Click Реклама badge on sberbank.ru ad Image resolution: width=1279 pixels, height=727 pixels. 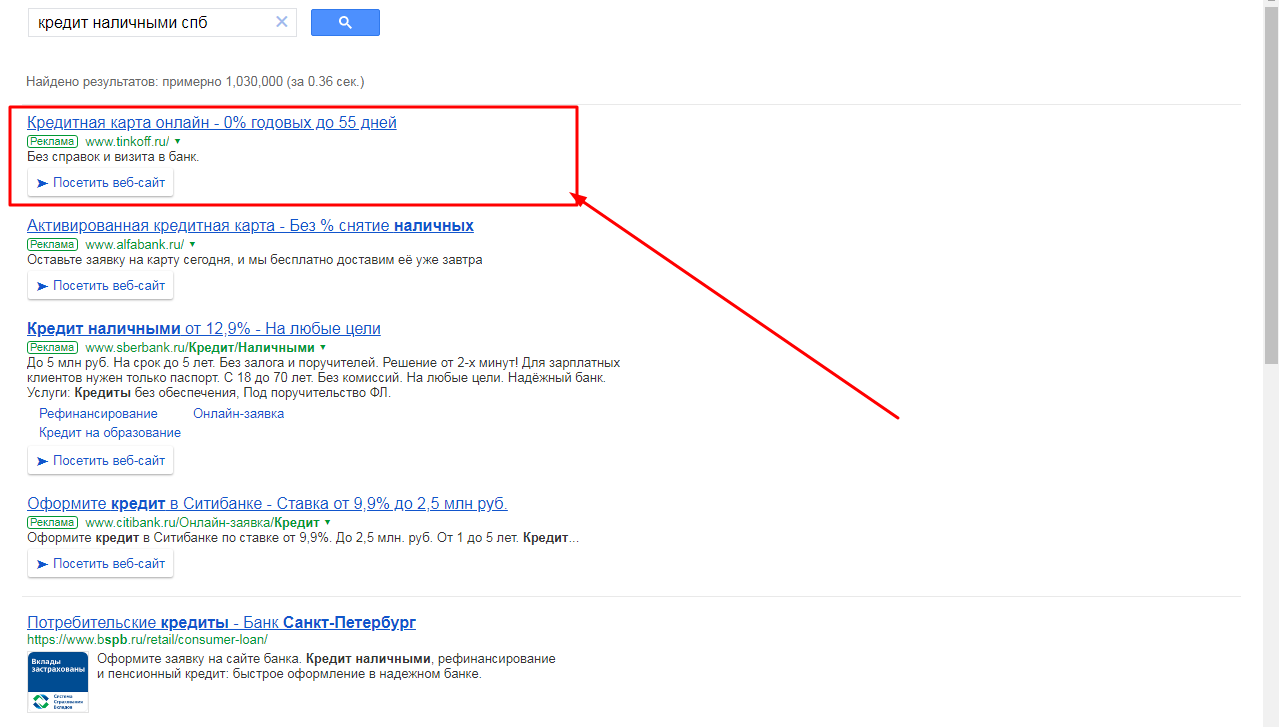click(52, 347)
